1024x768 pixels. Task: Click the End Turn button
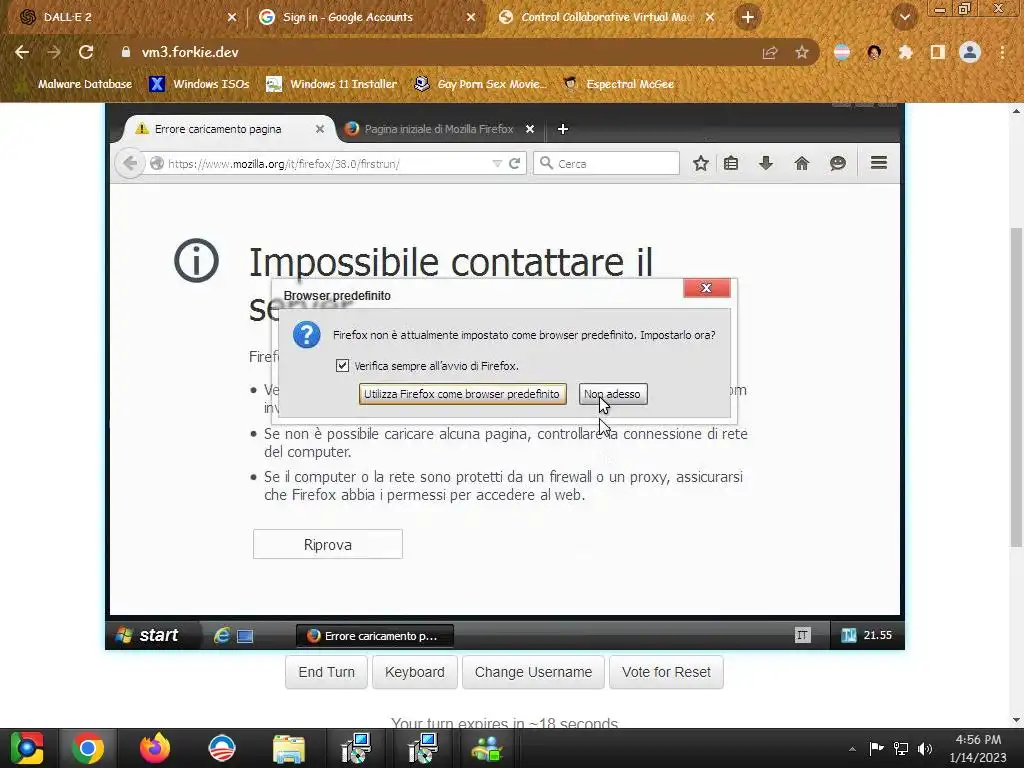pos(327,672)
